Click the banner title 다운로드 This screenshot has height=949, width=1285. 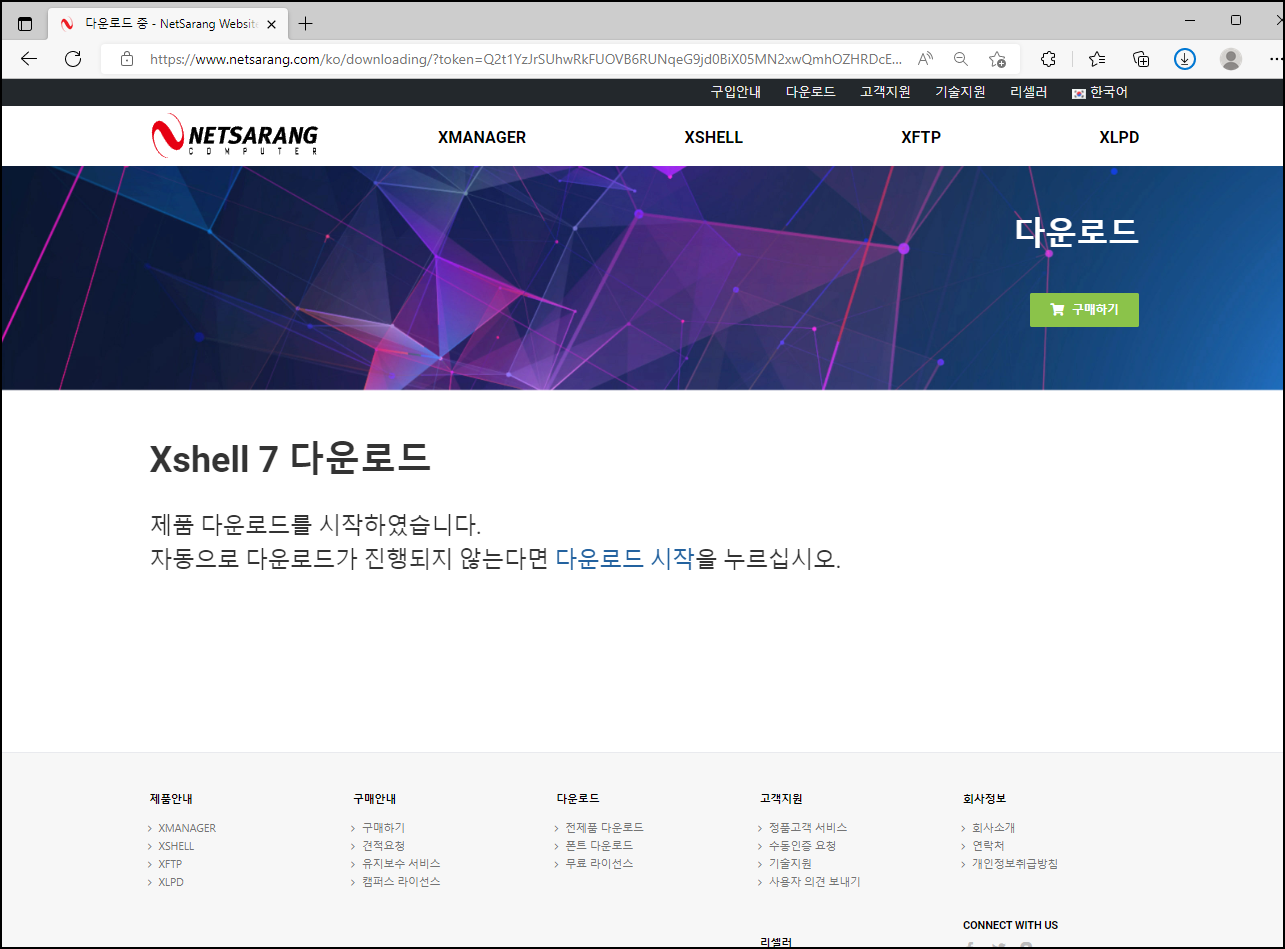coord(1077,231)
